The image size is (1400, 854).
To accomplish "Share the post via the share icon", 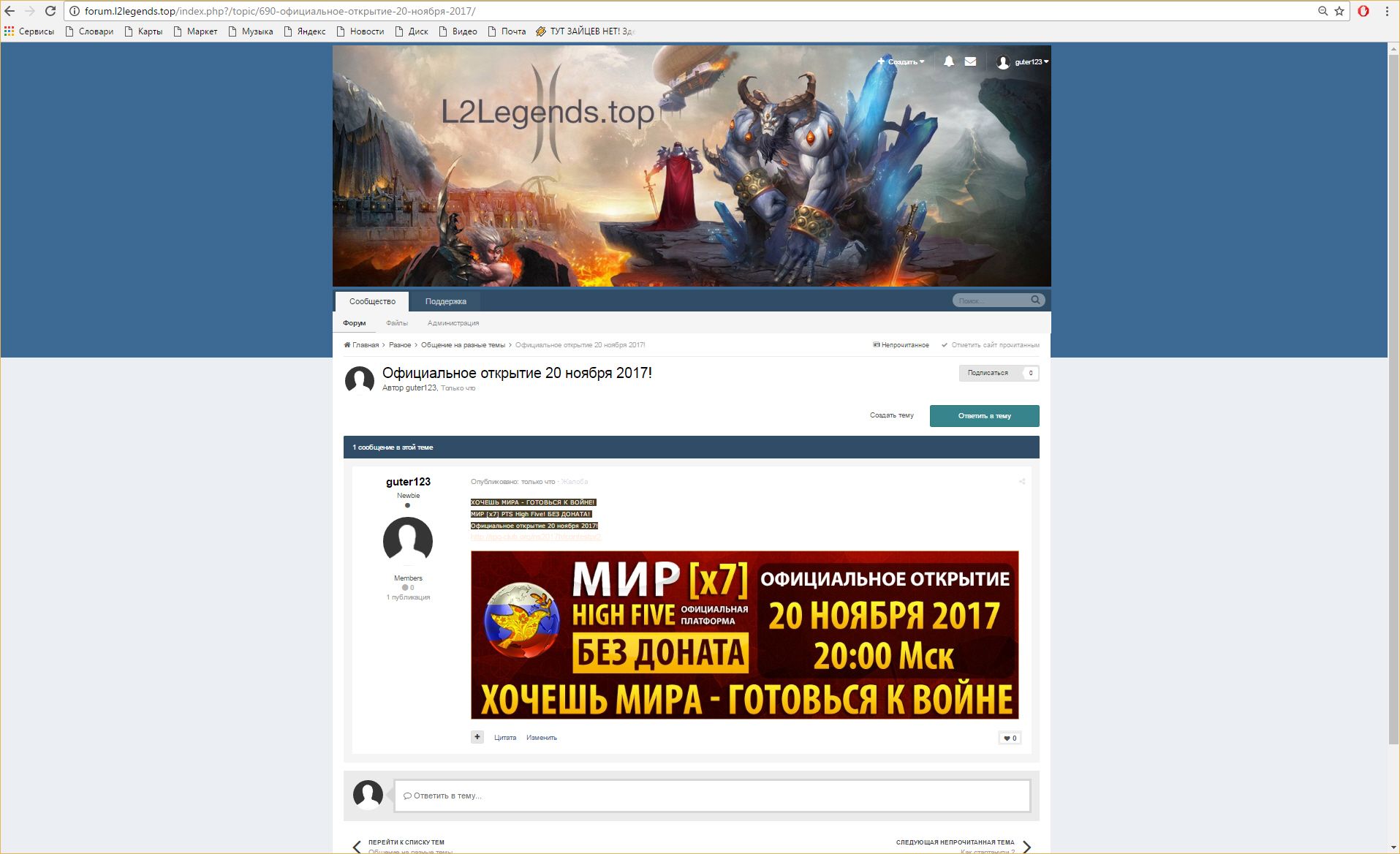I will click(1022, 481).
